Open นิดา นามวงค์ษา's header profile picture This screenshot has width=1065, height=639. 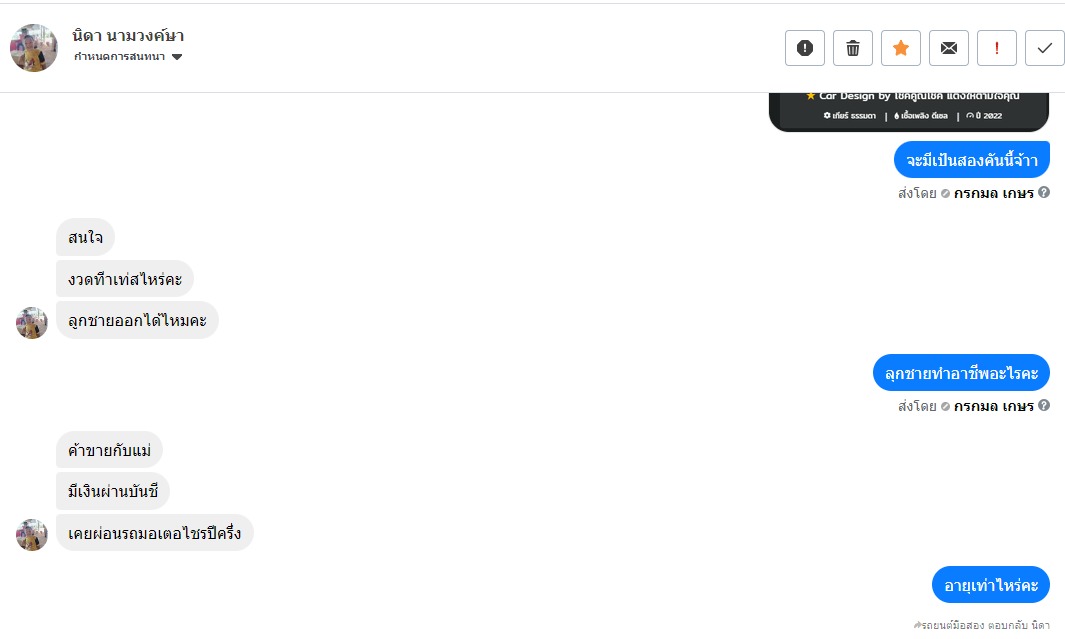34,48
